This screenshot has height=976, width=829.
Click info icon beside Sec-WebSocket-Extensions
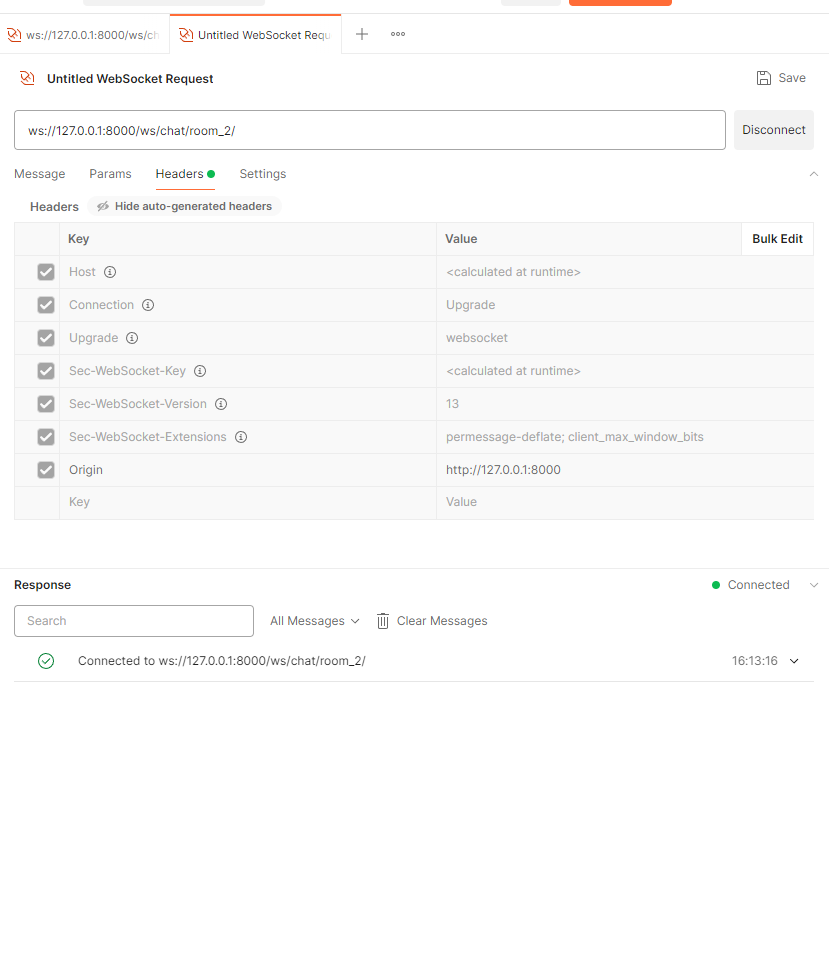(241, 437)
